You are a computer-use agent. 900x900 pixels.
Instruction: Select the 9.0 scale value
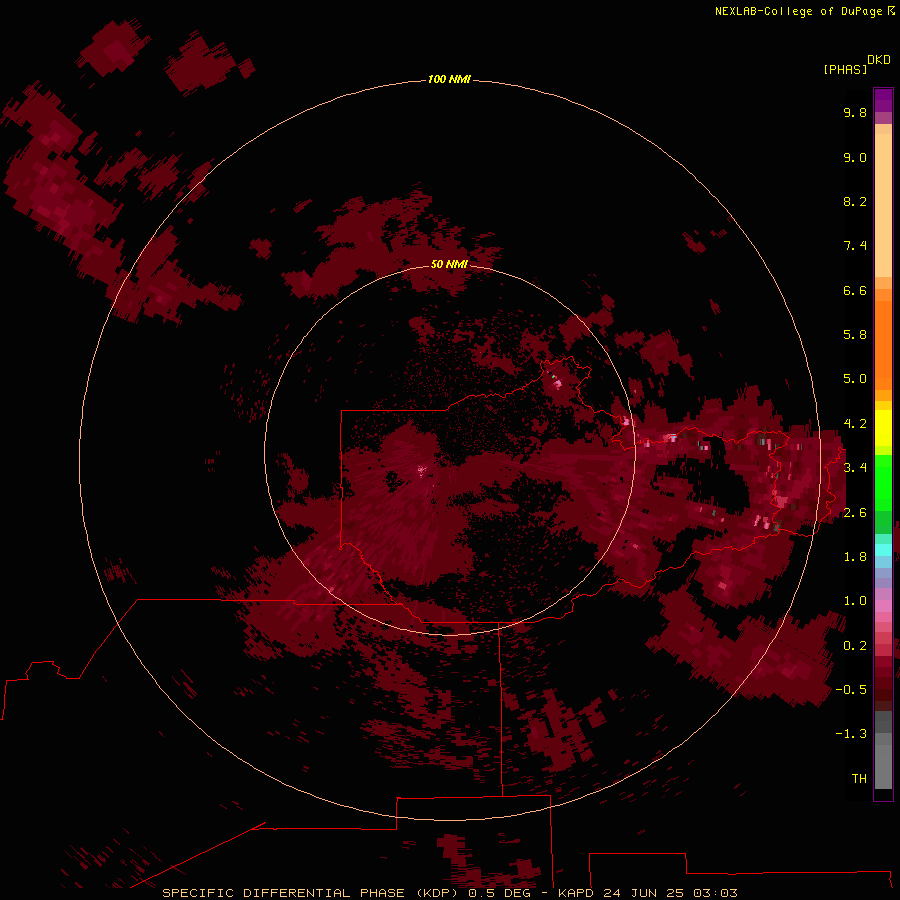click(x=855, y=157)
